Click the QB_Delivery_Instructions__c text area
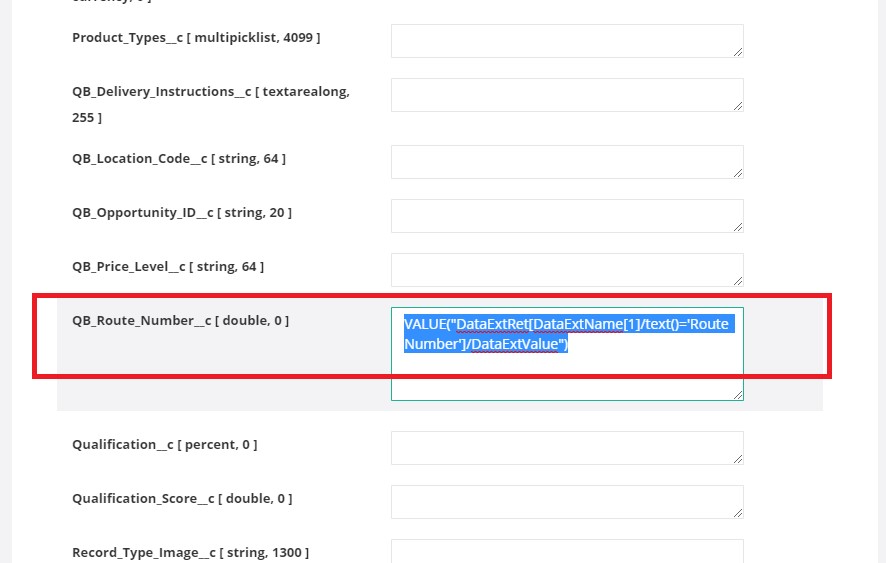 566,95
